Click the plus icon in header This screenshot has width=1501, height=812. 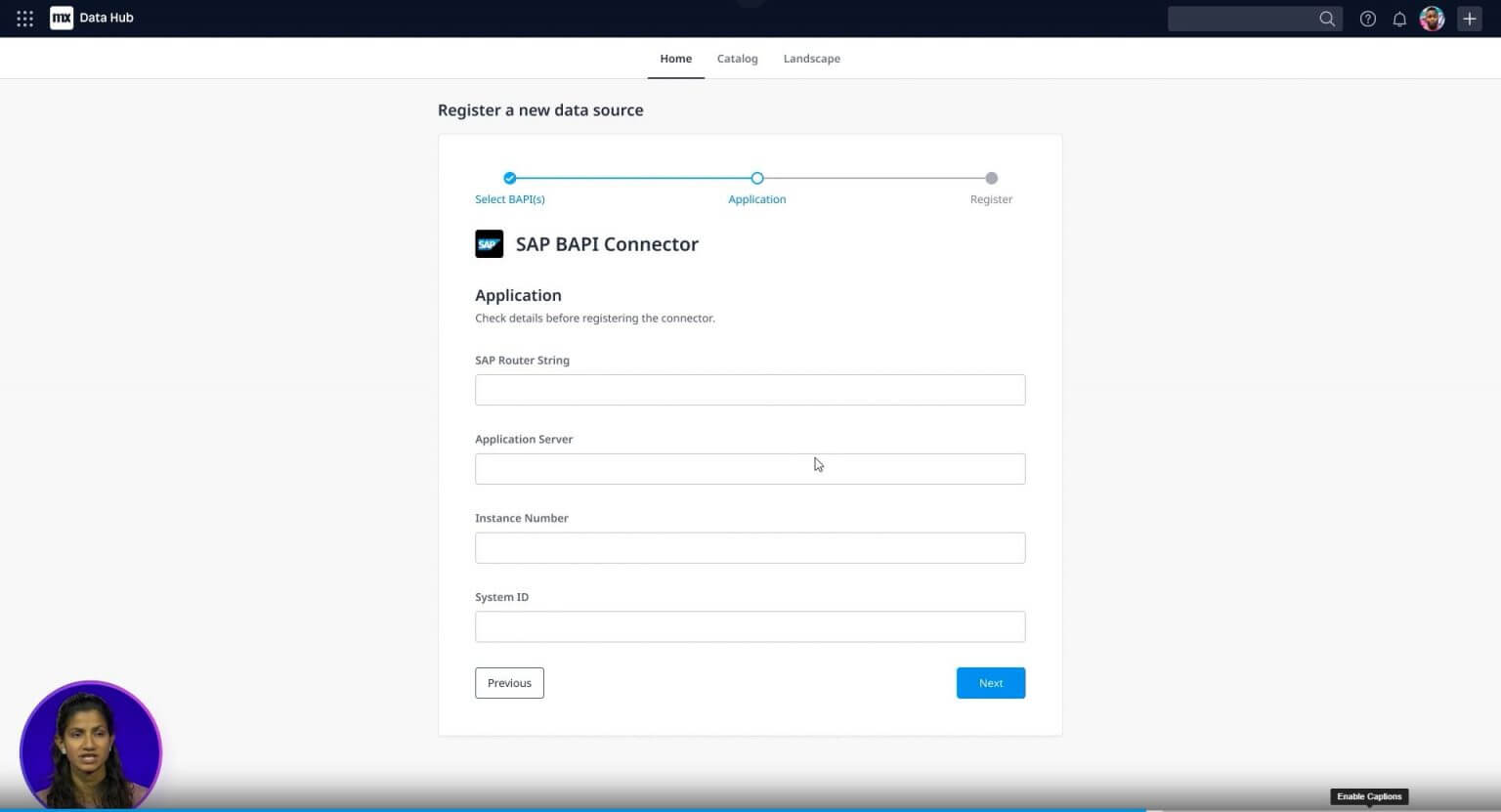pos(1469,19)
